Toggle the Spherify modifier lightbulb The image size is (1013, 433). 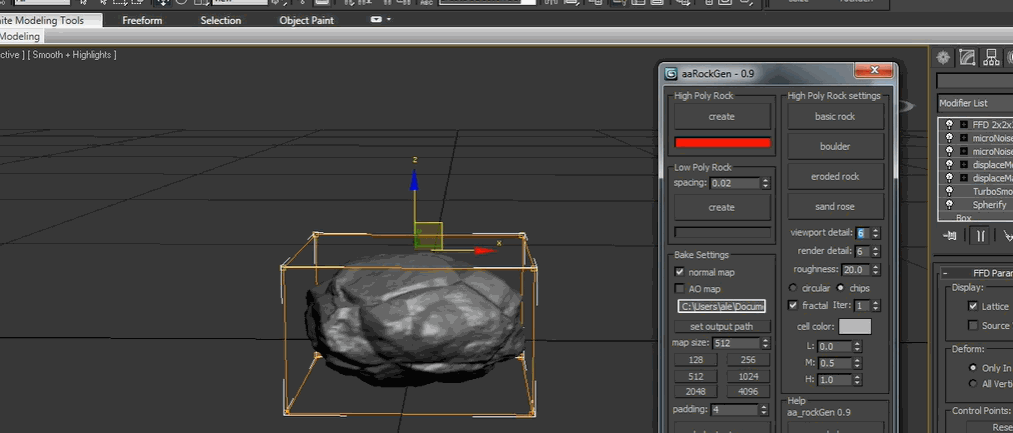pos(949,205)
